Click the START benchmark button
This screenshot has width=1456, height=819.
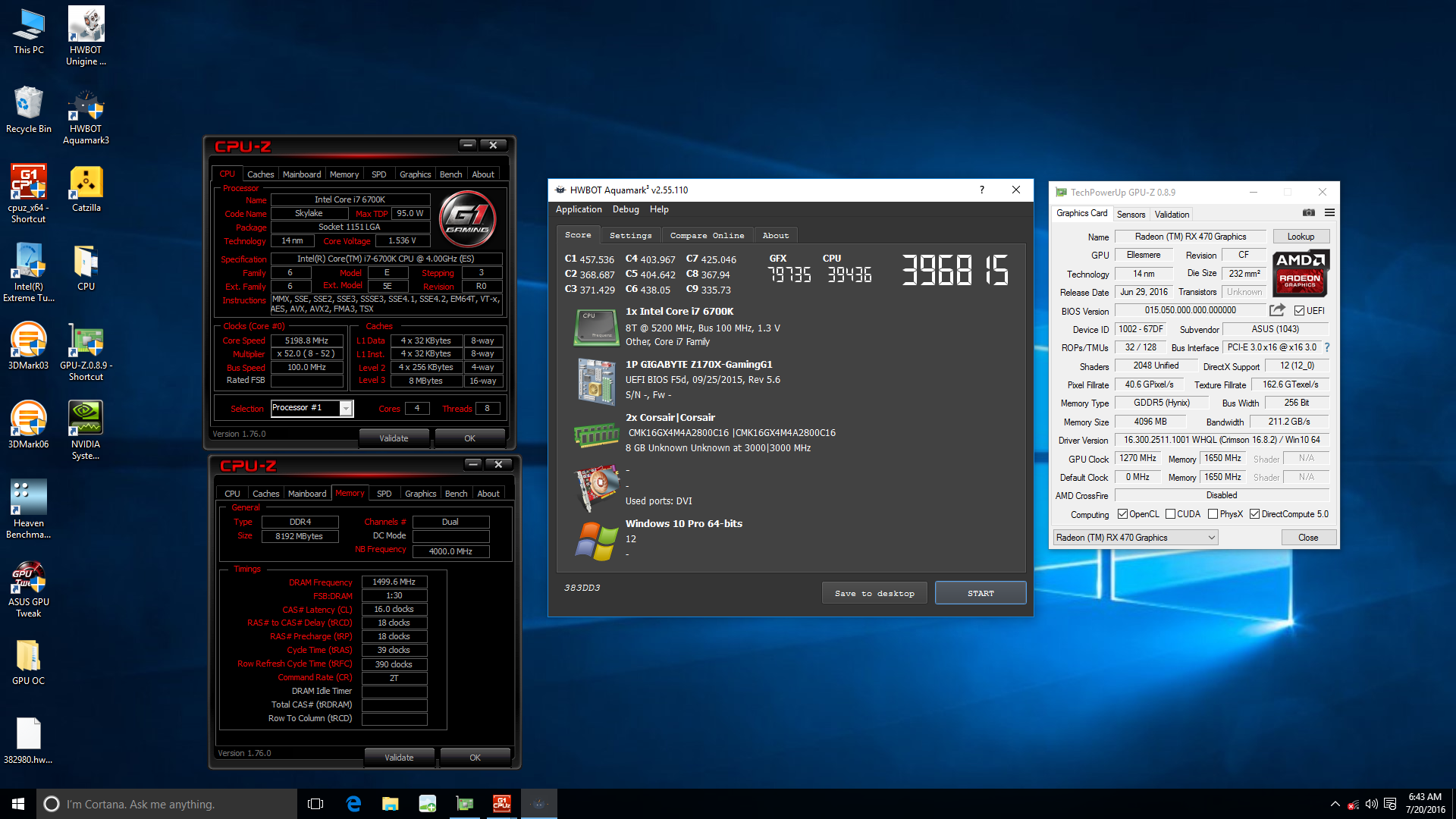pyautogui.click(x=981, y=593)
